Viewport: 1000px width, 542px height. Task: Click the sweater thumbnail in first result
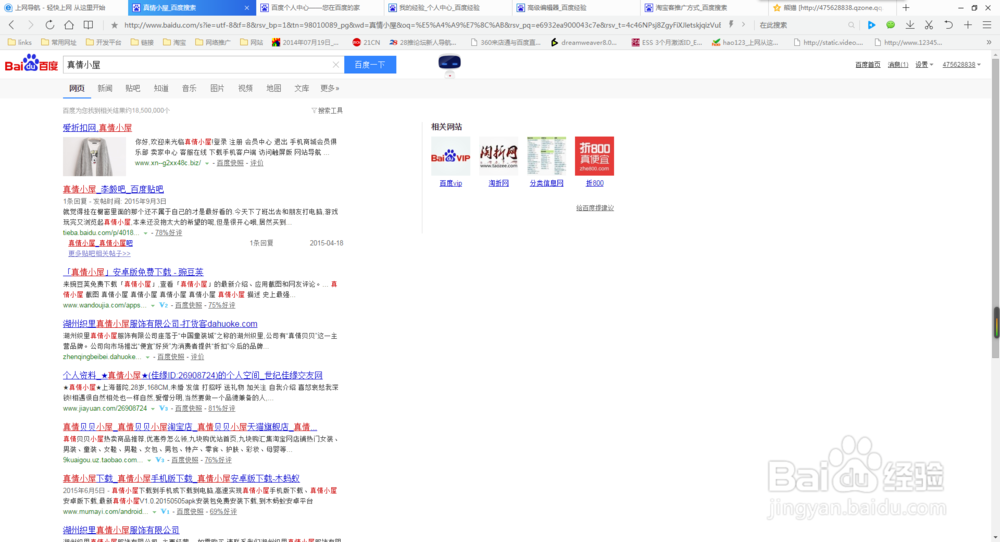[94, 156]
